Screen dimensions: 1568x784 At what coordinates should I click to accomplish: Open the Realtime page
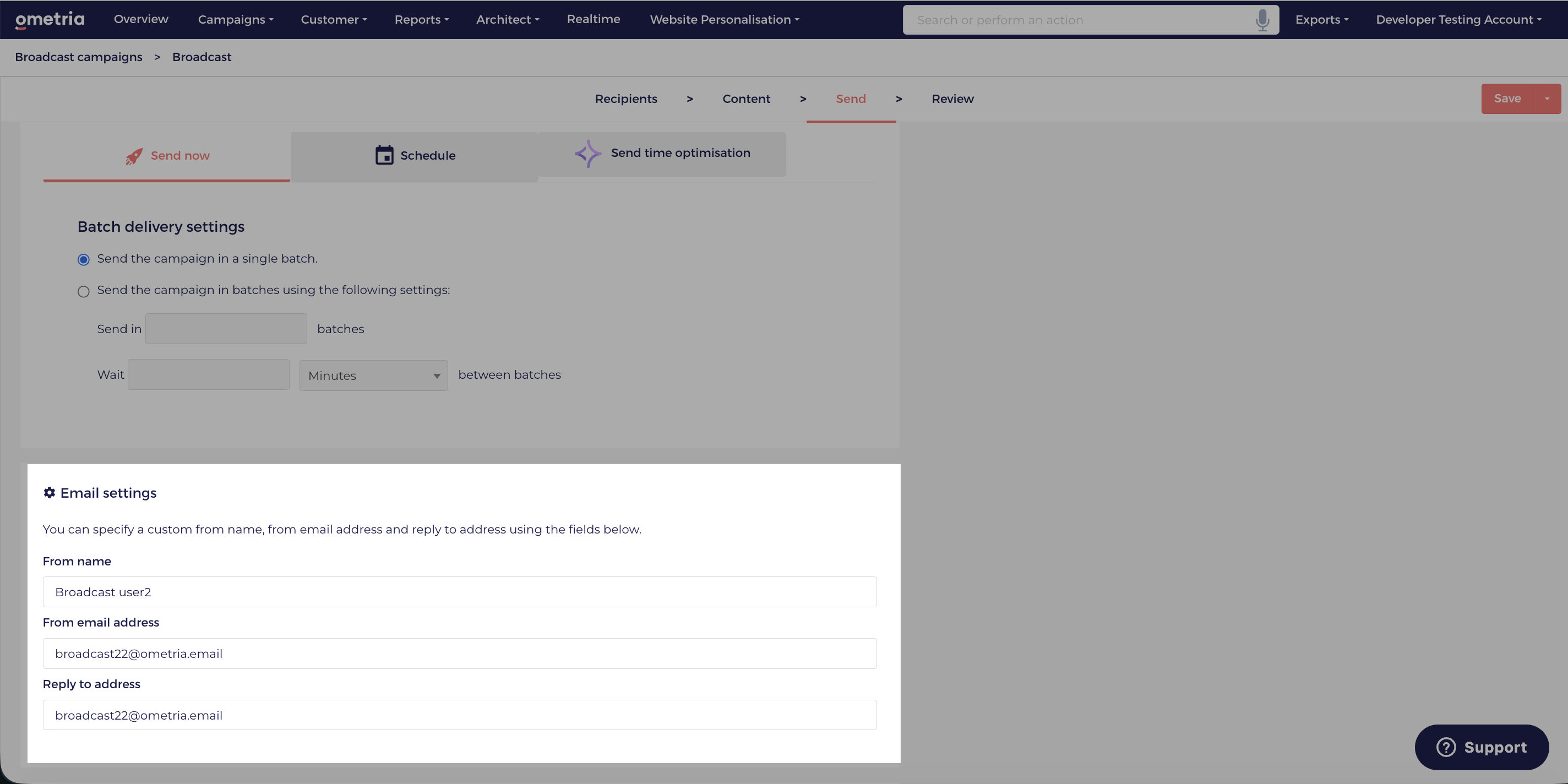(594, 19)
